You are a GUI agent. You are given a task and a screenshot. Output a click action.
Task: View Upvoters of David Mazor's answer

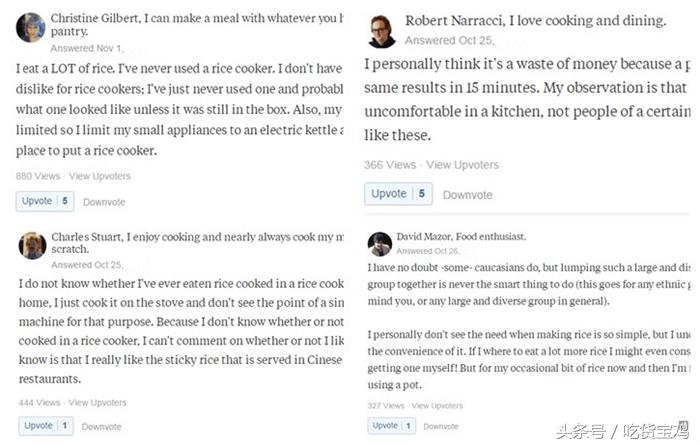tap(437, 406)
